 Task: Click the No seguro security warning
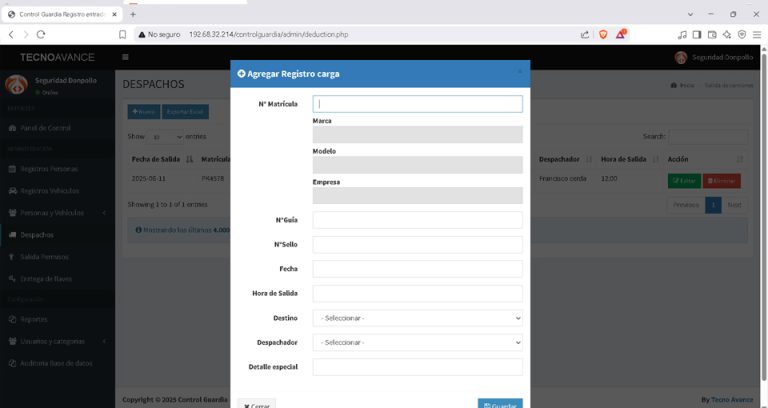coord(159,34)
